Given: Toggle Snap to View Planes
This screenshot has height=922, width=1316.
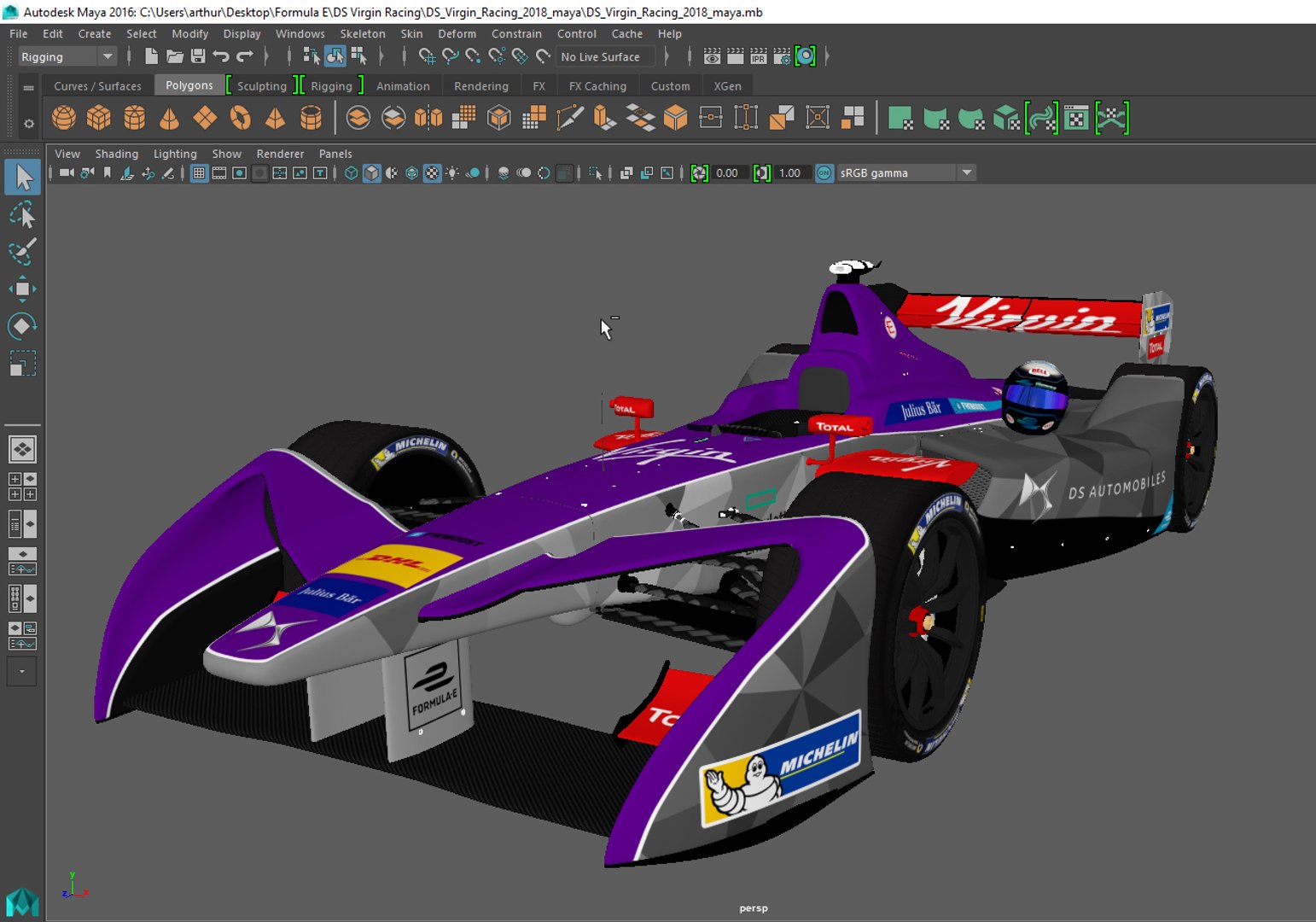Looking at the screenshot, I should tap(520, 56).
